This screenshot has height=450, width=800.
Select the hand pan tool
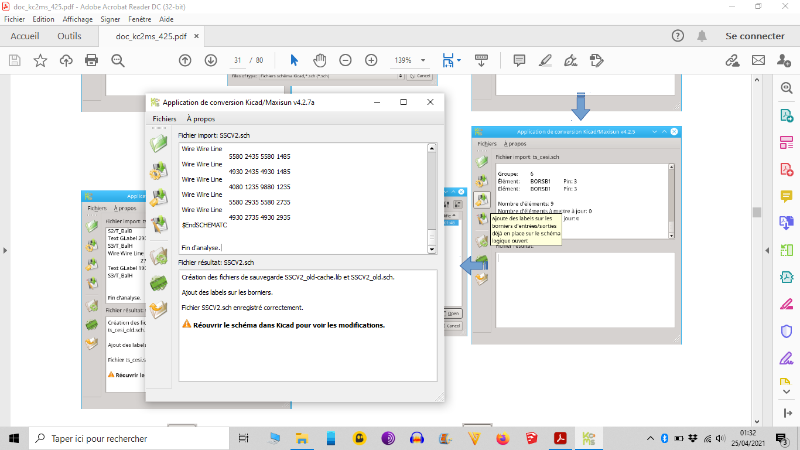tap(320, 60)
